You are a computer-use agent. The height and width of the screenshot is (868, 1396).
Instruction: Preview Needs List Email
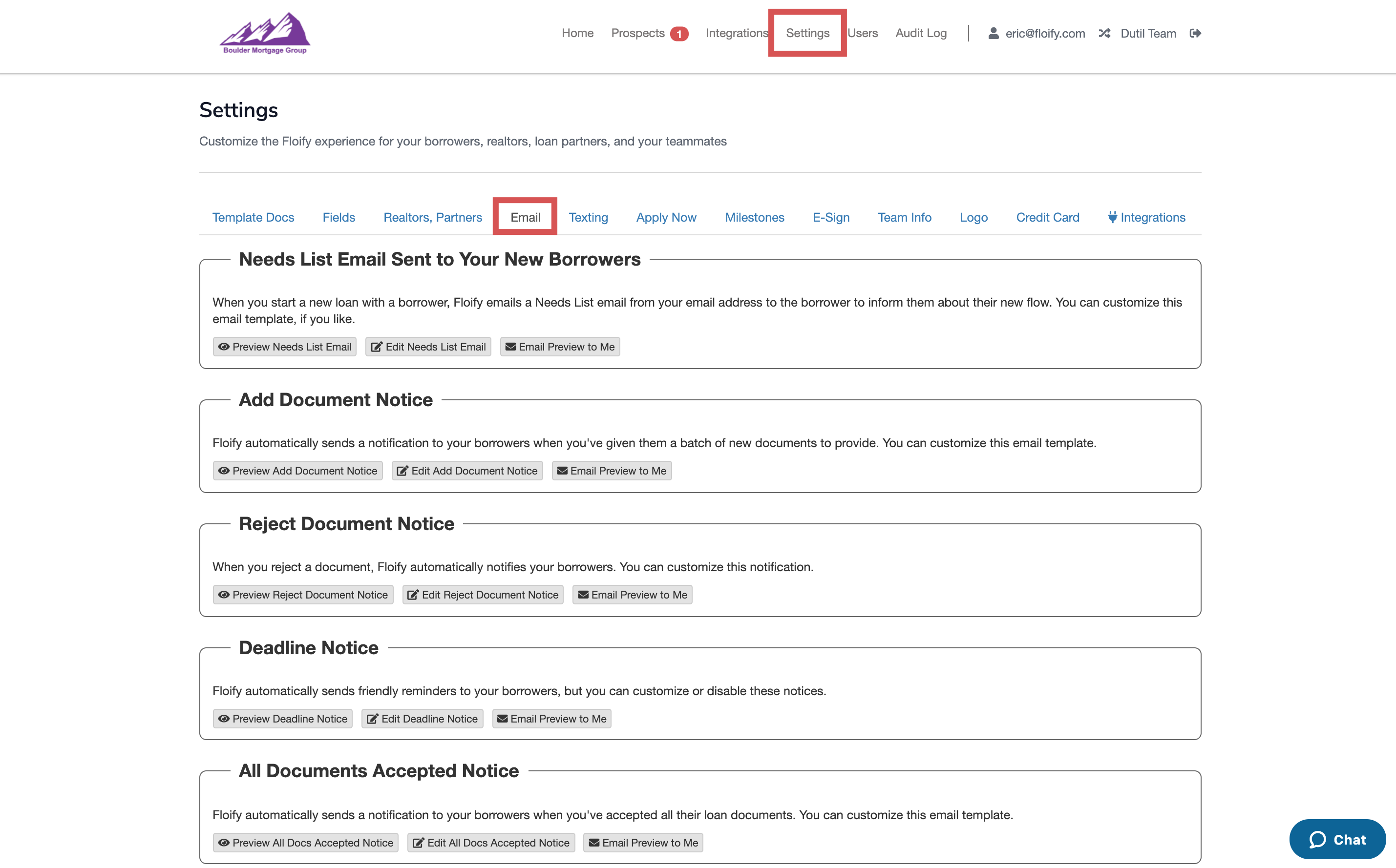(x=284, y=347)
